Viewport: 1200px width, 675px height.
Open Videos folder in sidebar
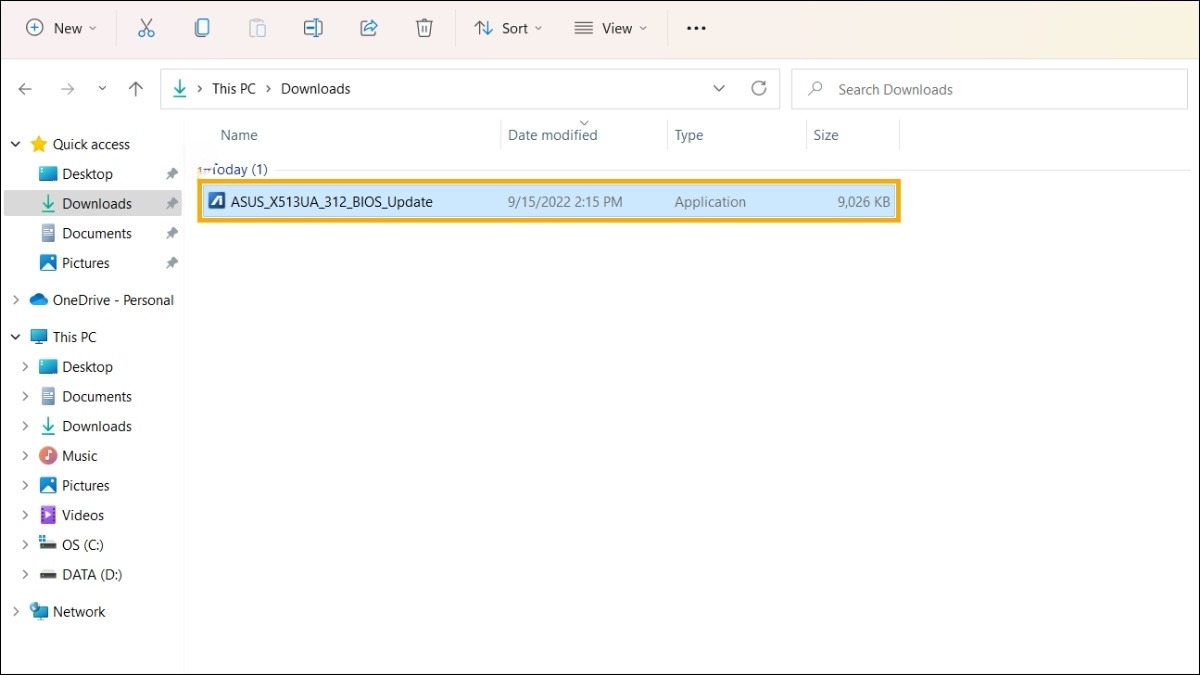tap(83, 515)
